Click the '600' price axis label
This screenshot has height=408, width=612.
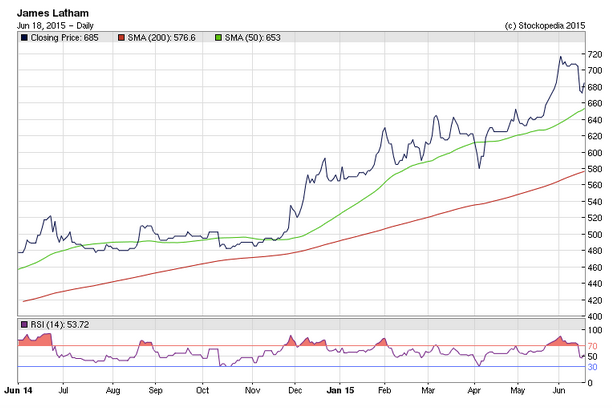(x=595, y=153)
